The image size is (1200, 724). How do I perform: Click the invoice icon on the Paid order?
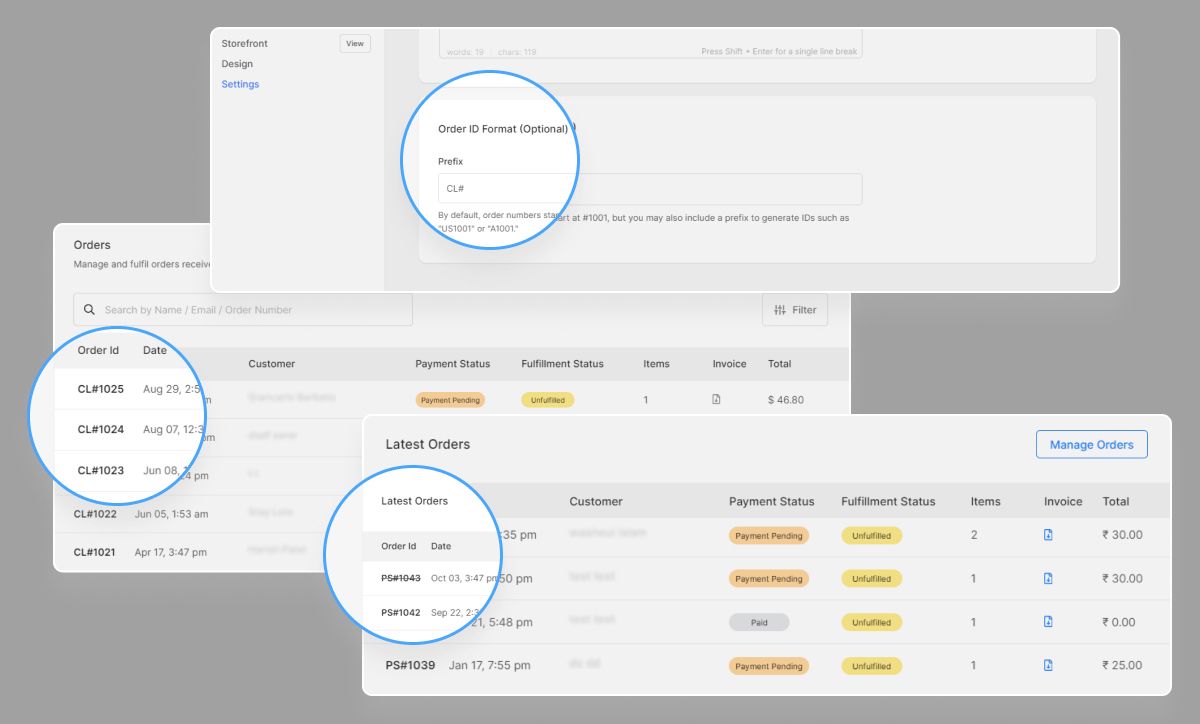click(x=1047, y=622)
